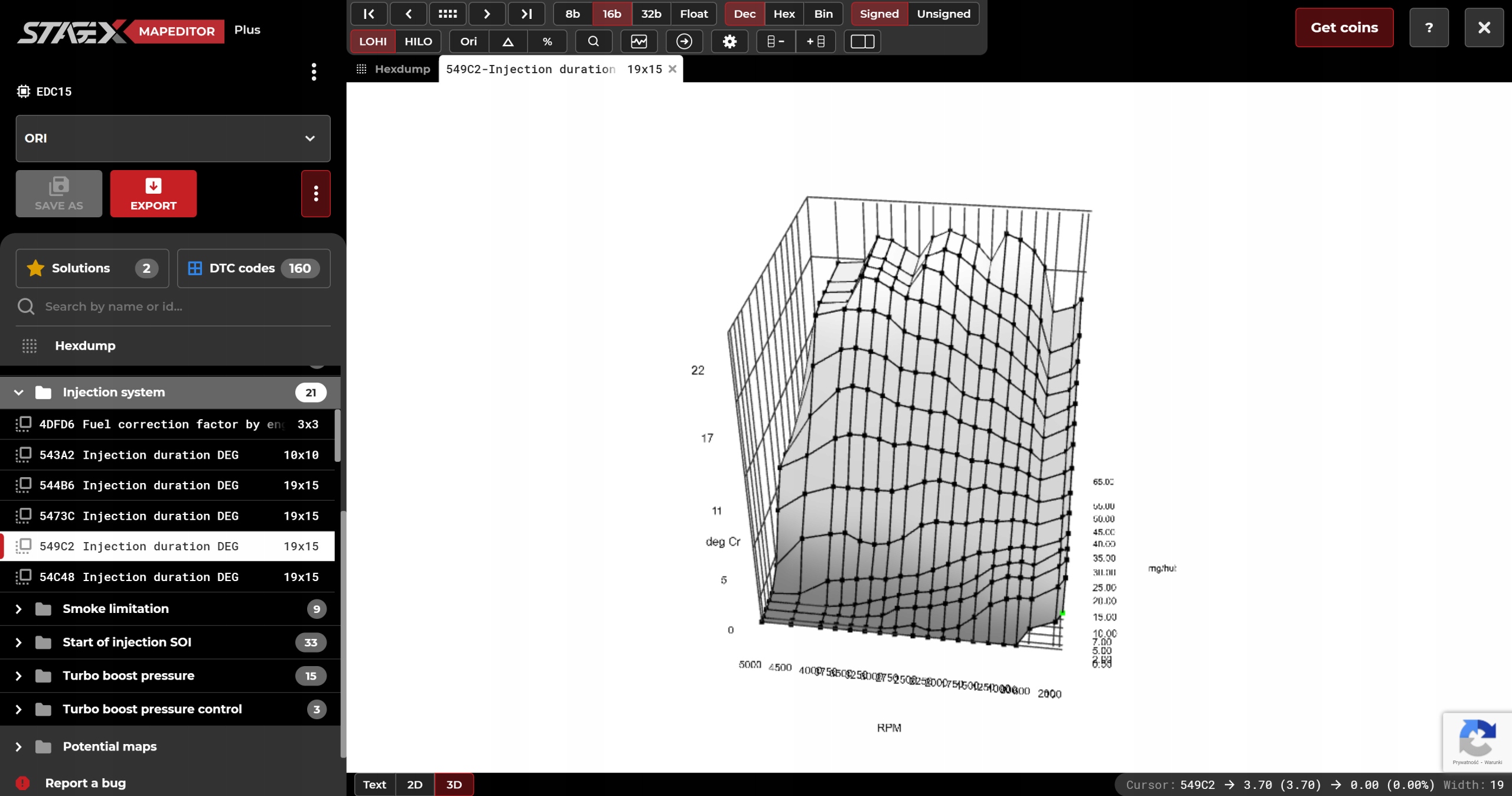Image resolution: width=1512 pixels, height=796 pixels.
Task: Open the settings gear in toolbar
Action: click(729, 41)
